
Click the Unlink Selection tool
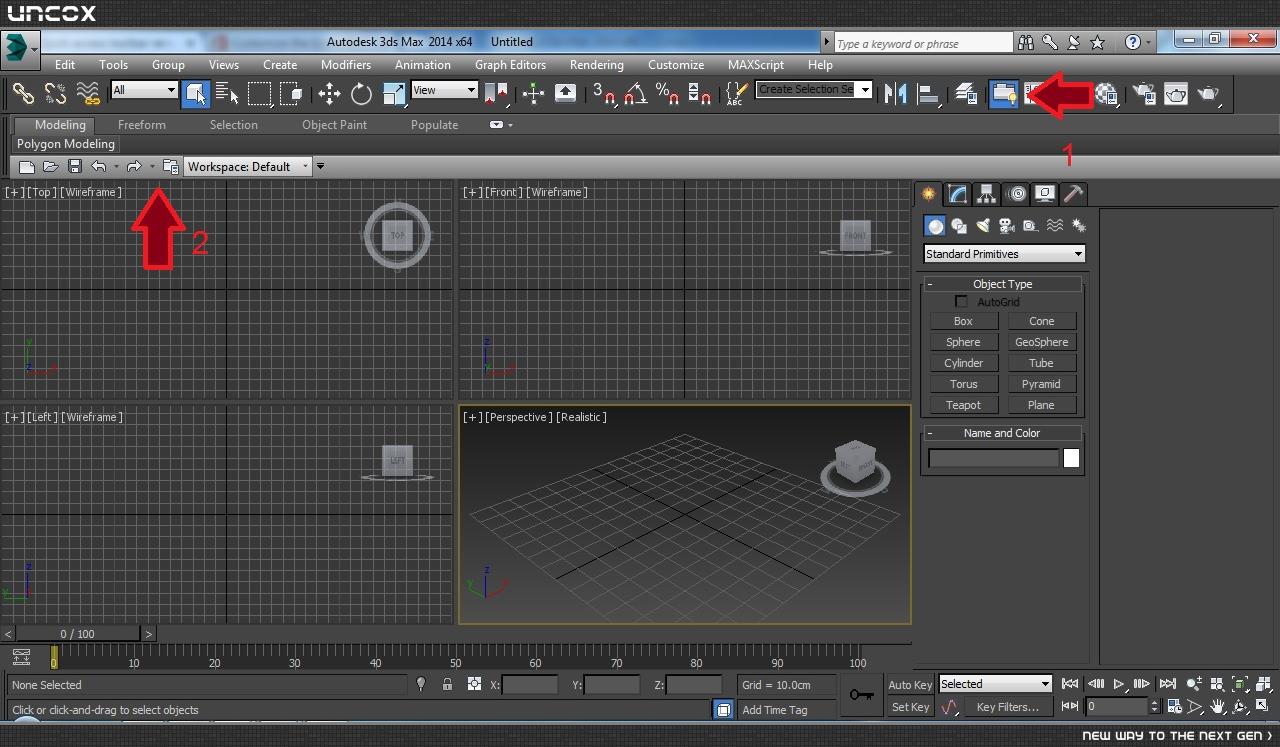[x=55, y=93]
